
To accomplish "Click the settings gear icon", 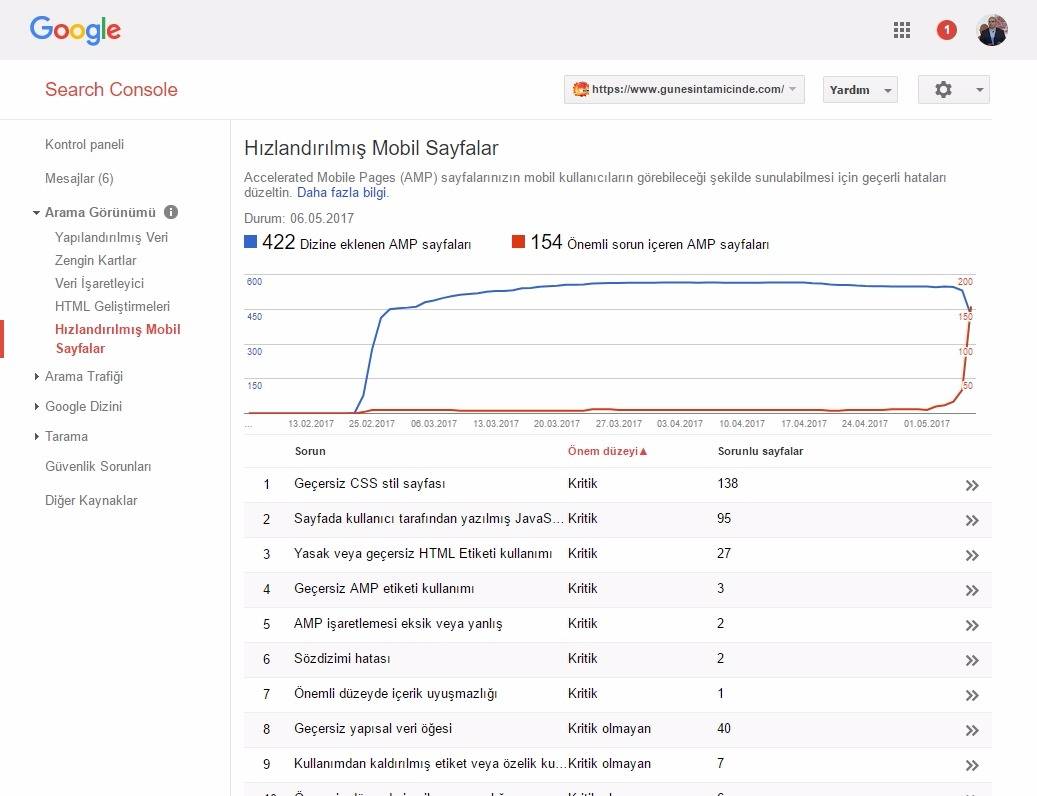I will click(x=943, y=89).
